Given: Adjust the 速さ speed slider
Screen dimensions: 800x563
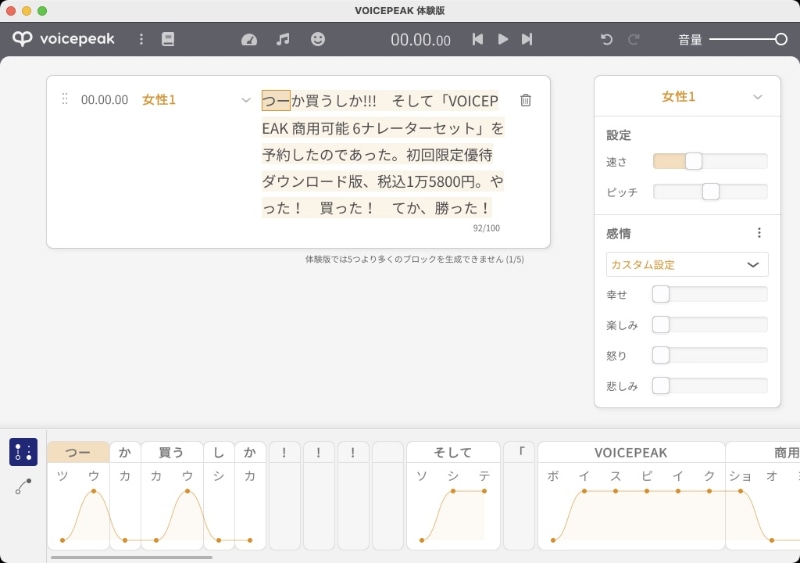Looking at the screenshot, I should click(710, 161).
